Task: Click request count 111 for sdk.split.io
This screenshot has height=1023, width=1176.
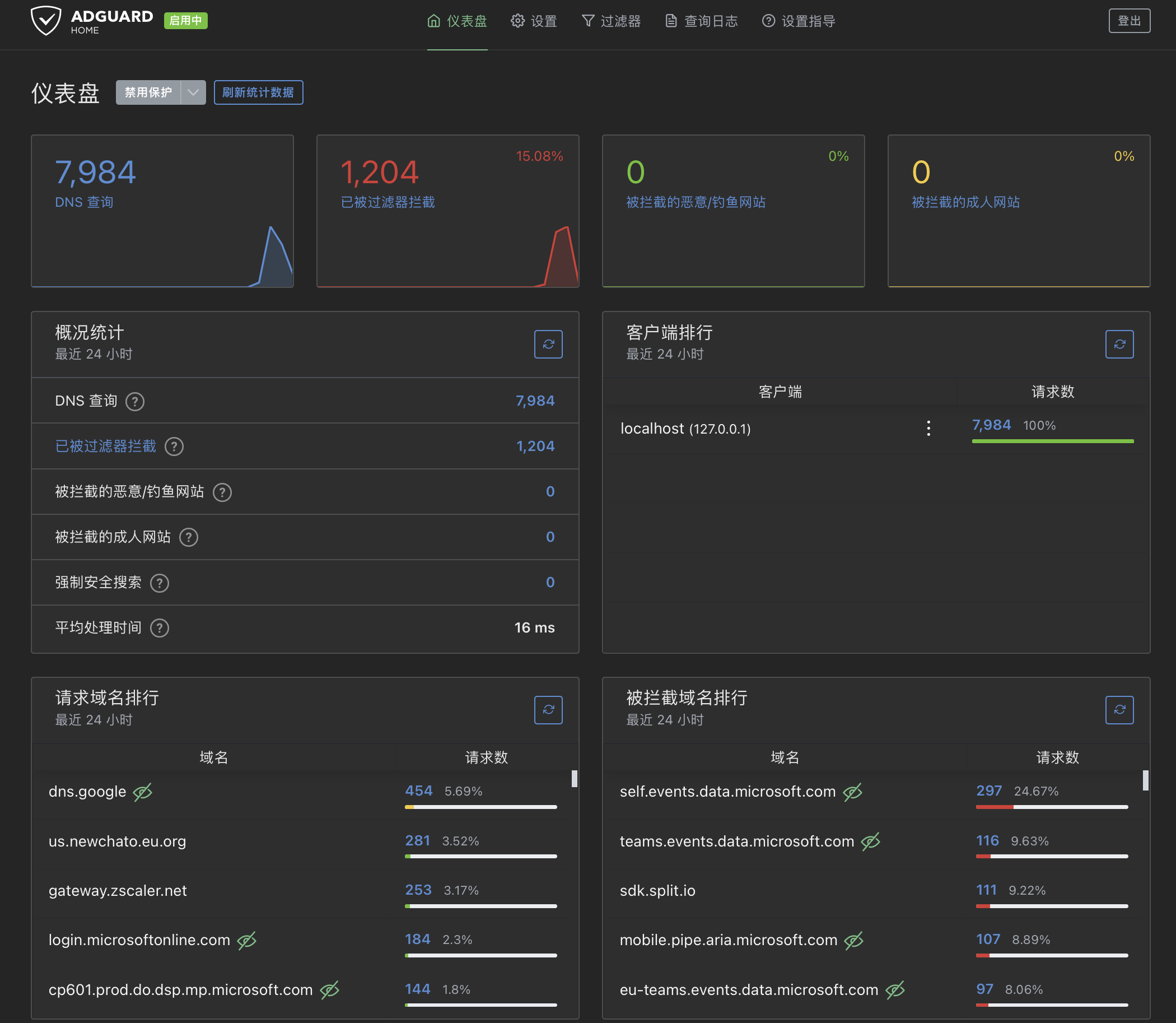Action: point(986,890)
